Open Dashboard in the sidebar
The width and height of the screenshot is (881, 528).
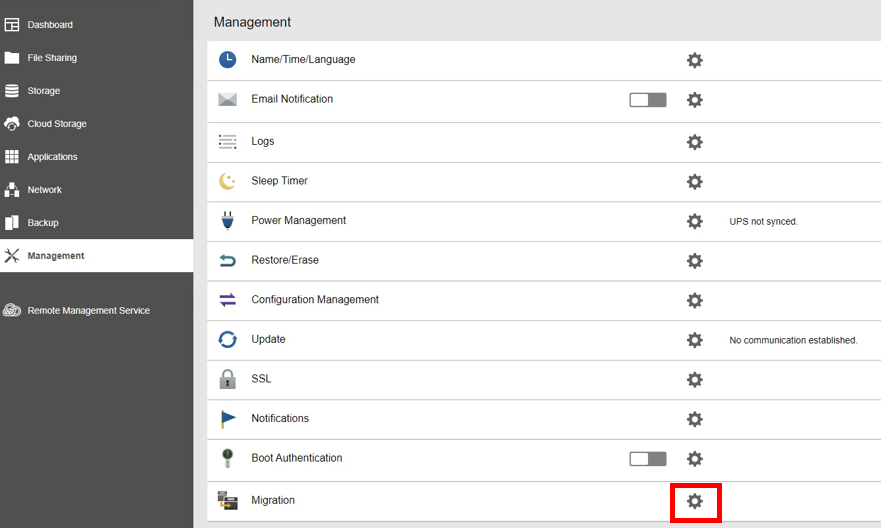tap(50, 25)
